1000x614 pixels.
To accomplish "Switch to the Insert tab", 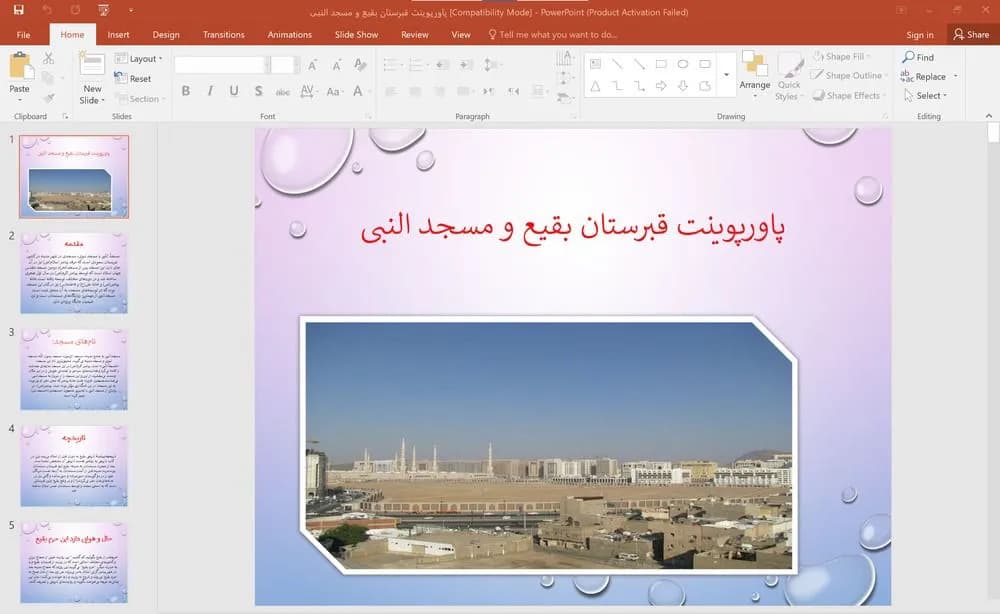I will [118, 35].
